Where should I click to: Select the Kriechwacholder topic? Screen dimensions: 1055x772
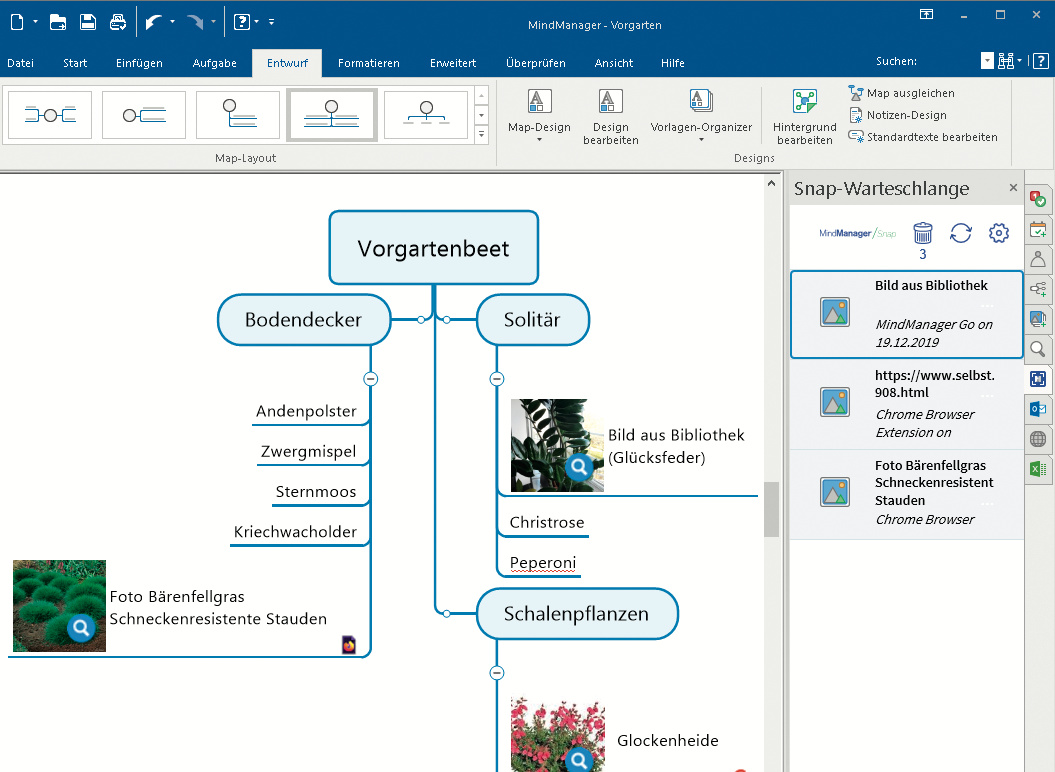295,532
